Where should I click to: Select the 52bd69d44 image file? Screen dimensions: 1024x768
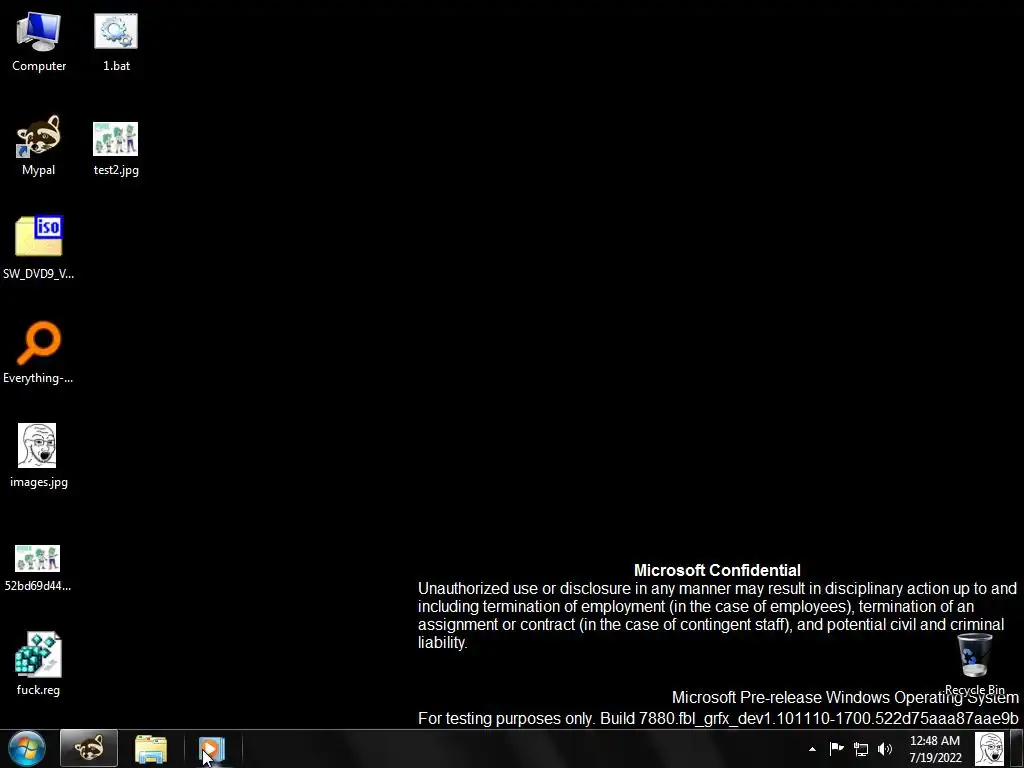pos(38,568)
